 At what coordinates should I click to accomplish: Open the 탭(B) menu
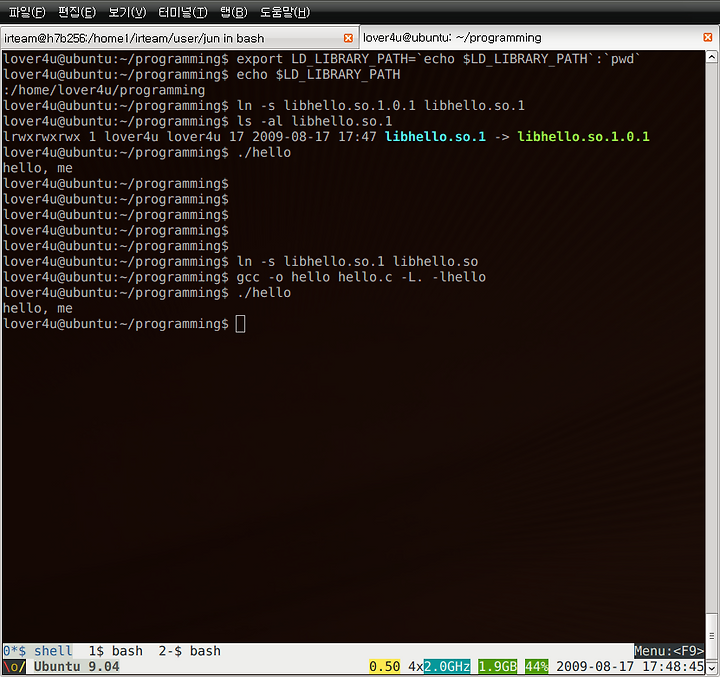234,12
